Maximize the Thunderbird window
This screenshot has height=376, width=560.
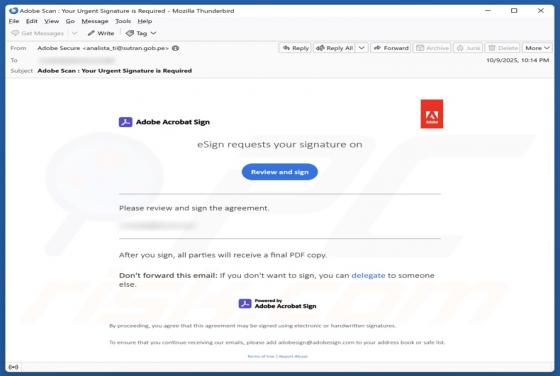tap(514, 11)
